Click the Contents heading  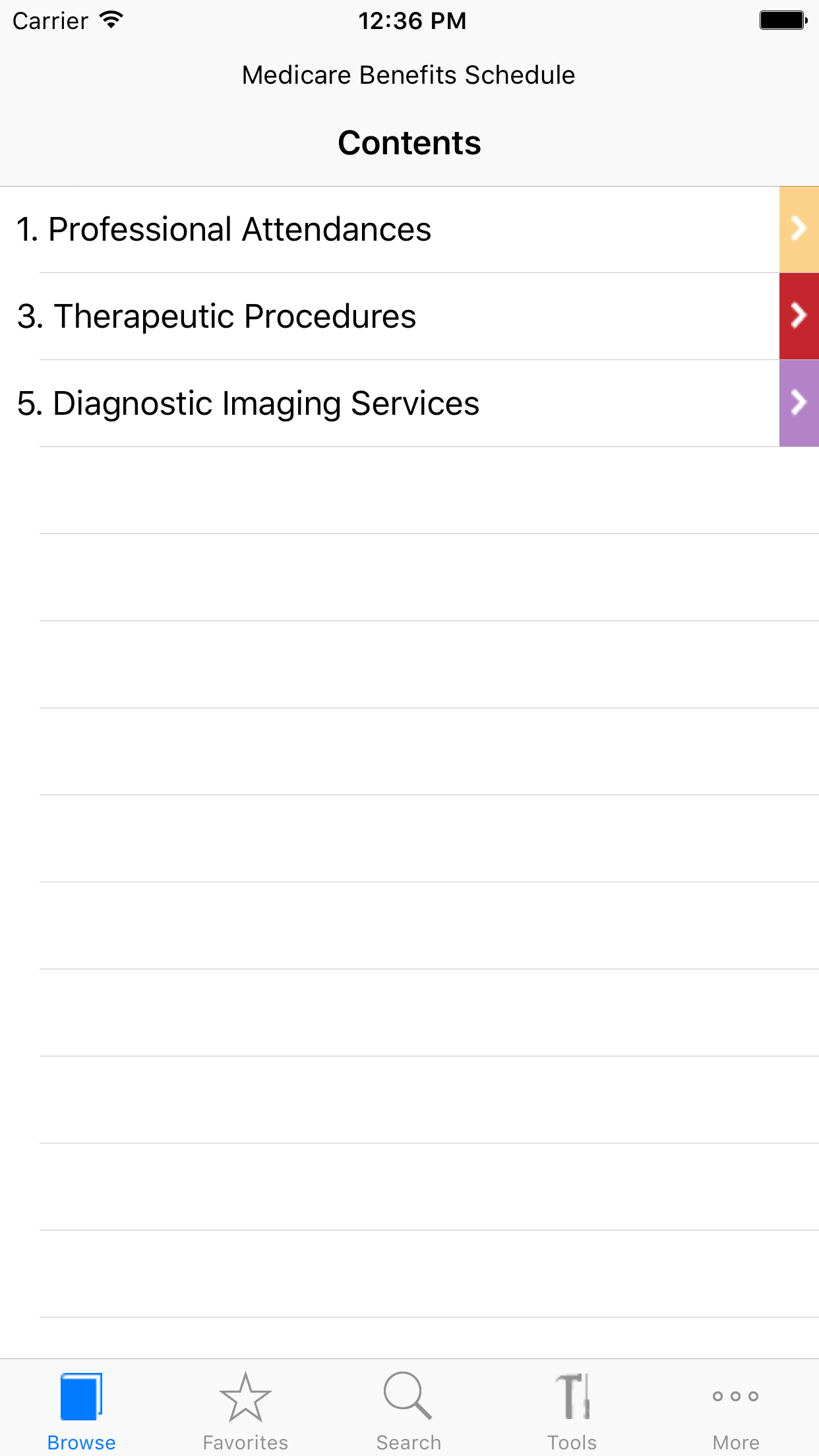point(409,142)
